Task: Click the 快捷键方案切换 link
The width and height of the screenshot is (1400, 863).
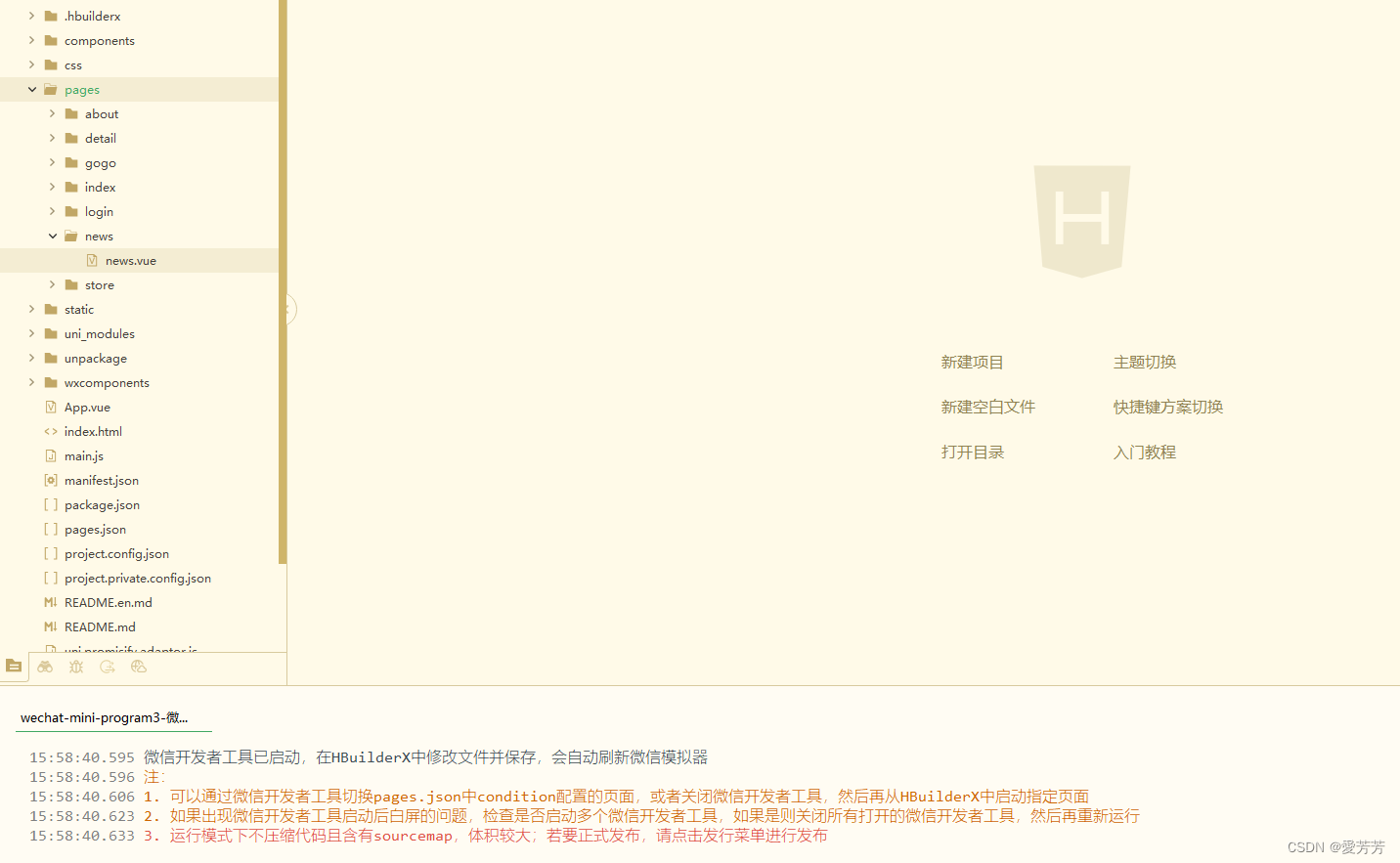Action: [x=1168, y=407]
